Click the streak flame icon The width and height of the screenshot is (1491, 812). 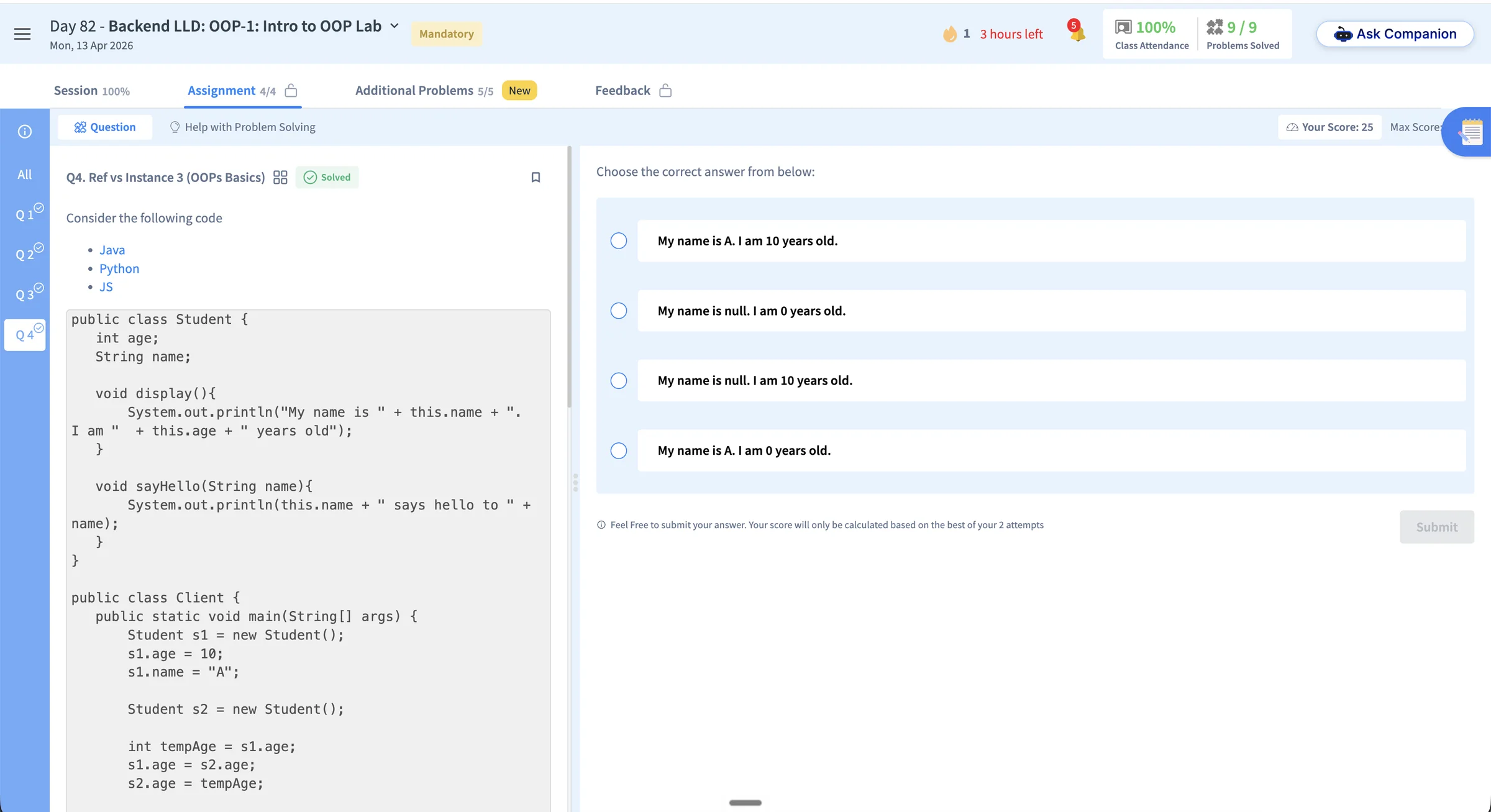tap(949, 34)
